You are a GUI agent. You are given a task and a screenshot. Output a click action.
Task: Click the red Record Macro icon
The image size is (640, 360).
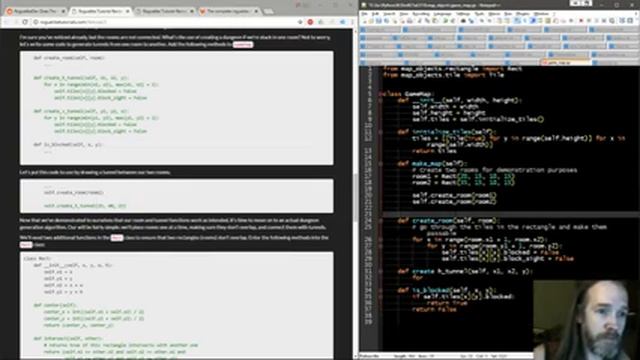pyautogui.click(x=581, y=21)
